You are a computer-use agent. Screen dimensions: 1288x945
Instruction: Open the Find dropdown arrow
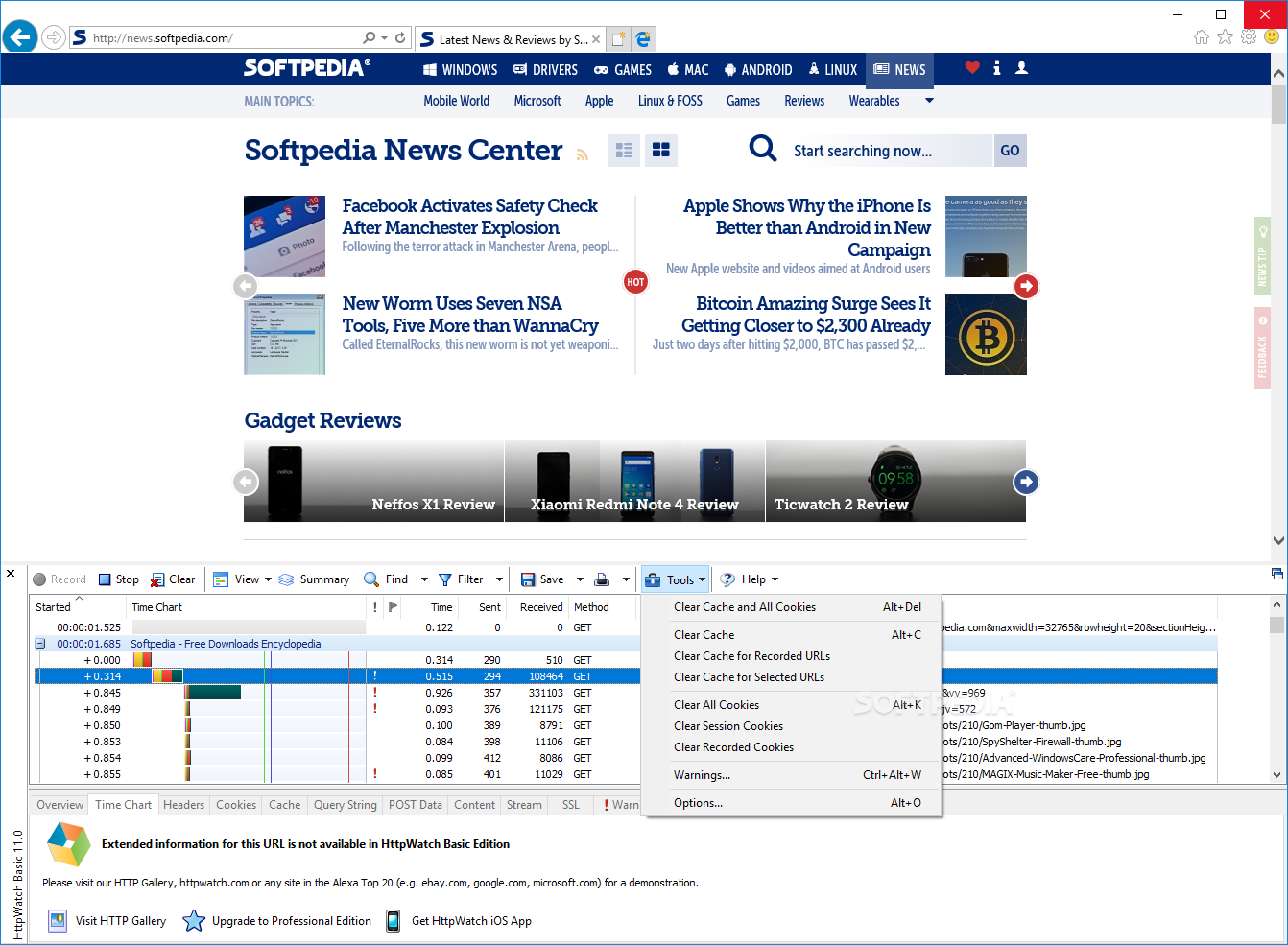point(424,579)
